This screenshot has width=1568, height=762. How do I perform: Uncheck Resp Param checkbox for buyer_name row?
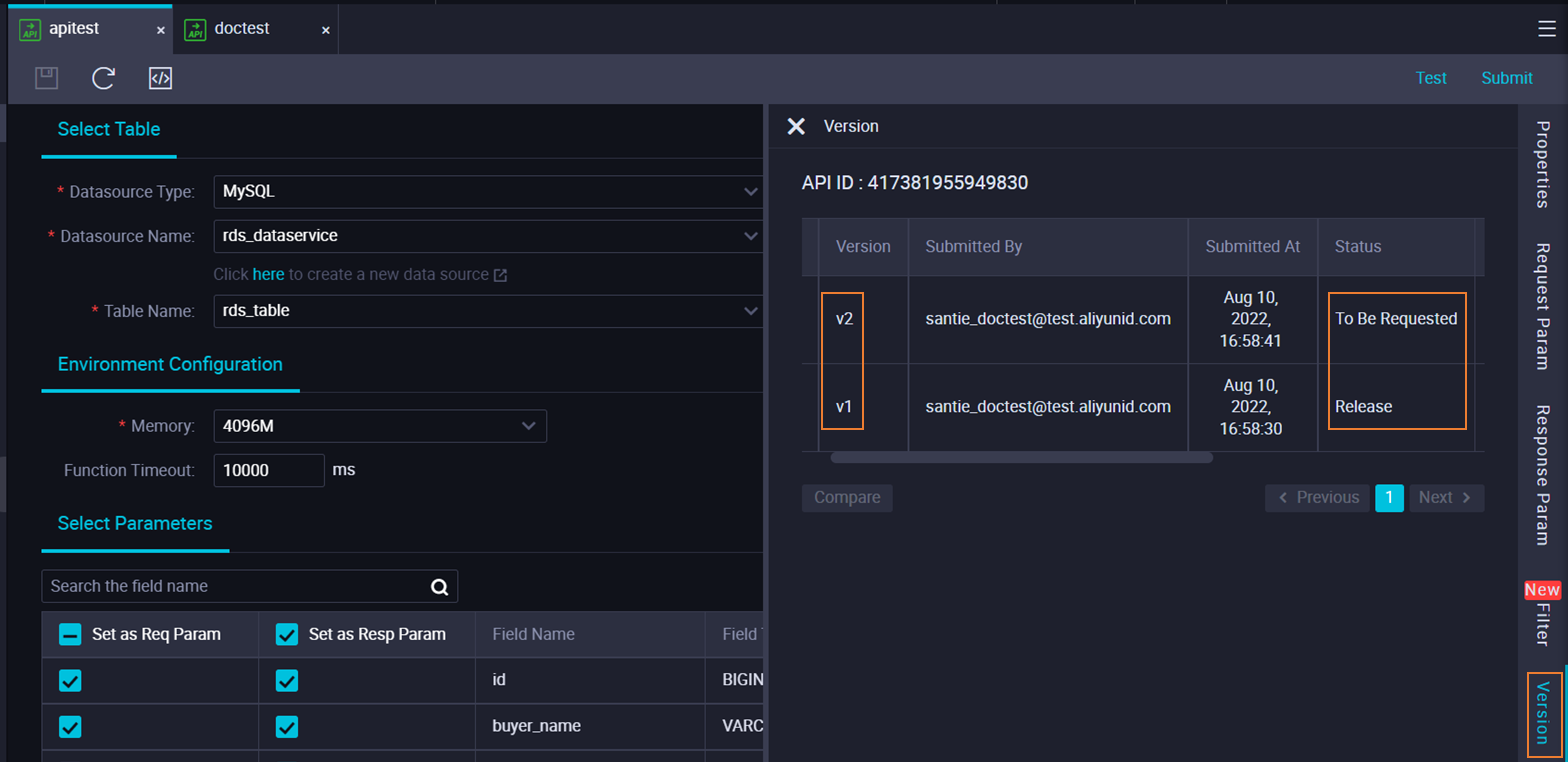click(287, 727)
